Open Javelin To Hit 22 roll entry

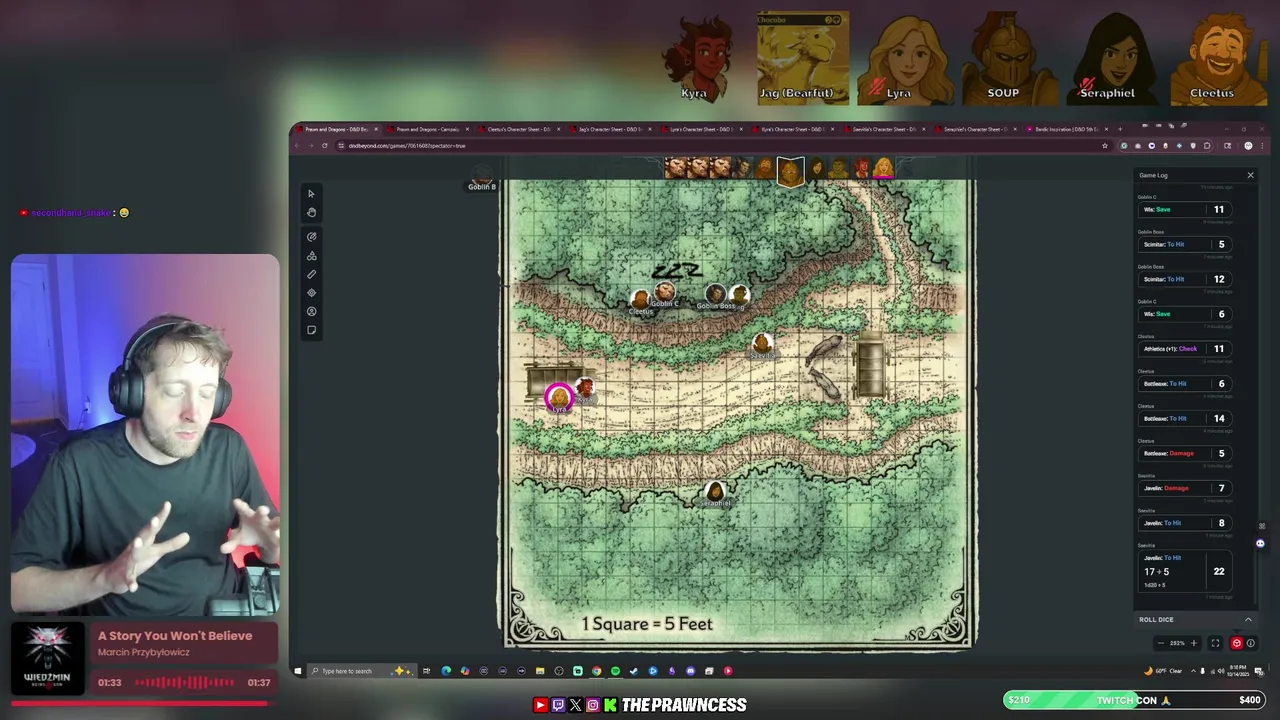(1185, 571)
